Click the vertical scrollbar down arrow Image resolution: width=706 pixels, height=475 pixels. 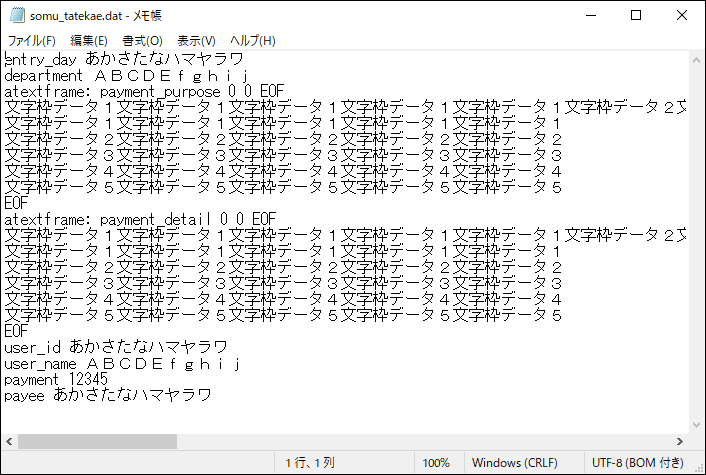pyautogui.click(x=696, y=425)
